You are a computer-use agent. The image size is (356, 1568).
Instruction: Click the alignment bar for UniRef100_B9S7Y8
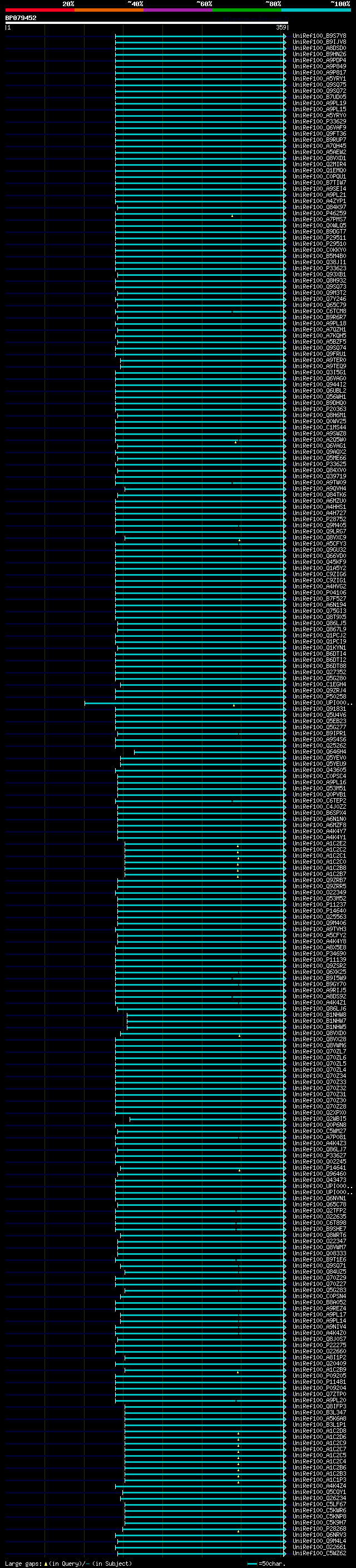coord(200,36)
